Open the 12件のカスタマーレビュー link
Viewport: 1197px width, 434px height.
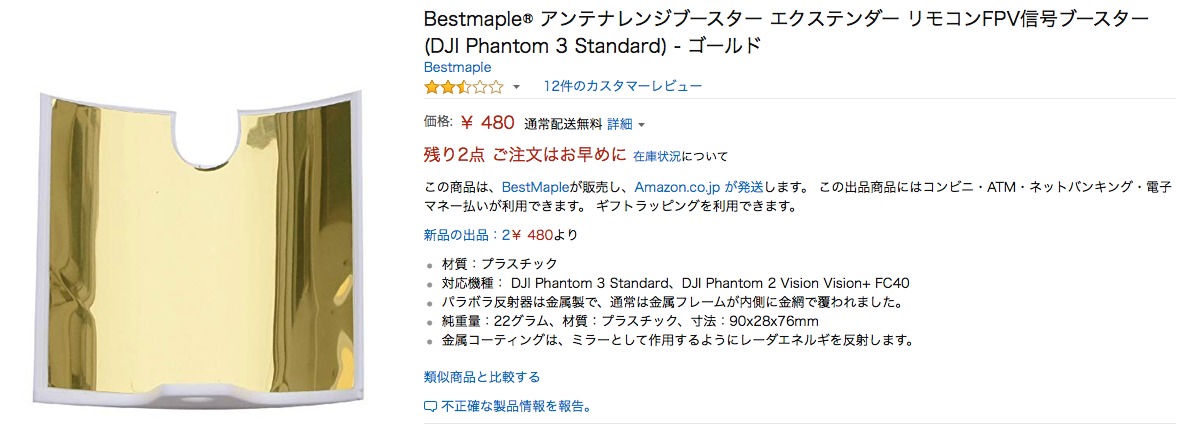click(x=622, y=87)
